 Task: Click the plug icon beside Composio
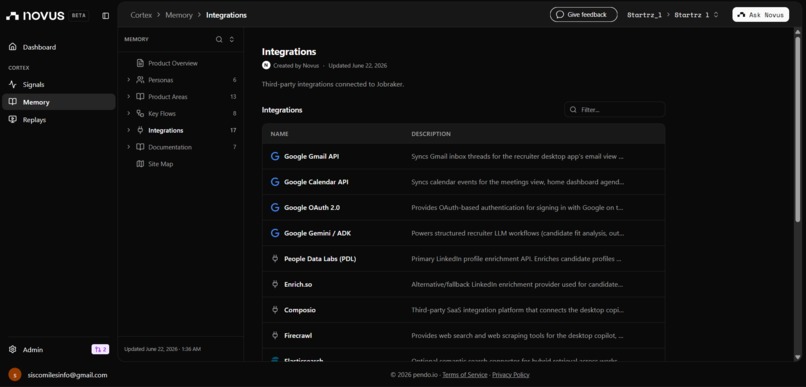click(274, 310)
